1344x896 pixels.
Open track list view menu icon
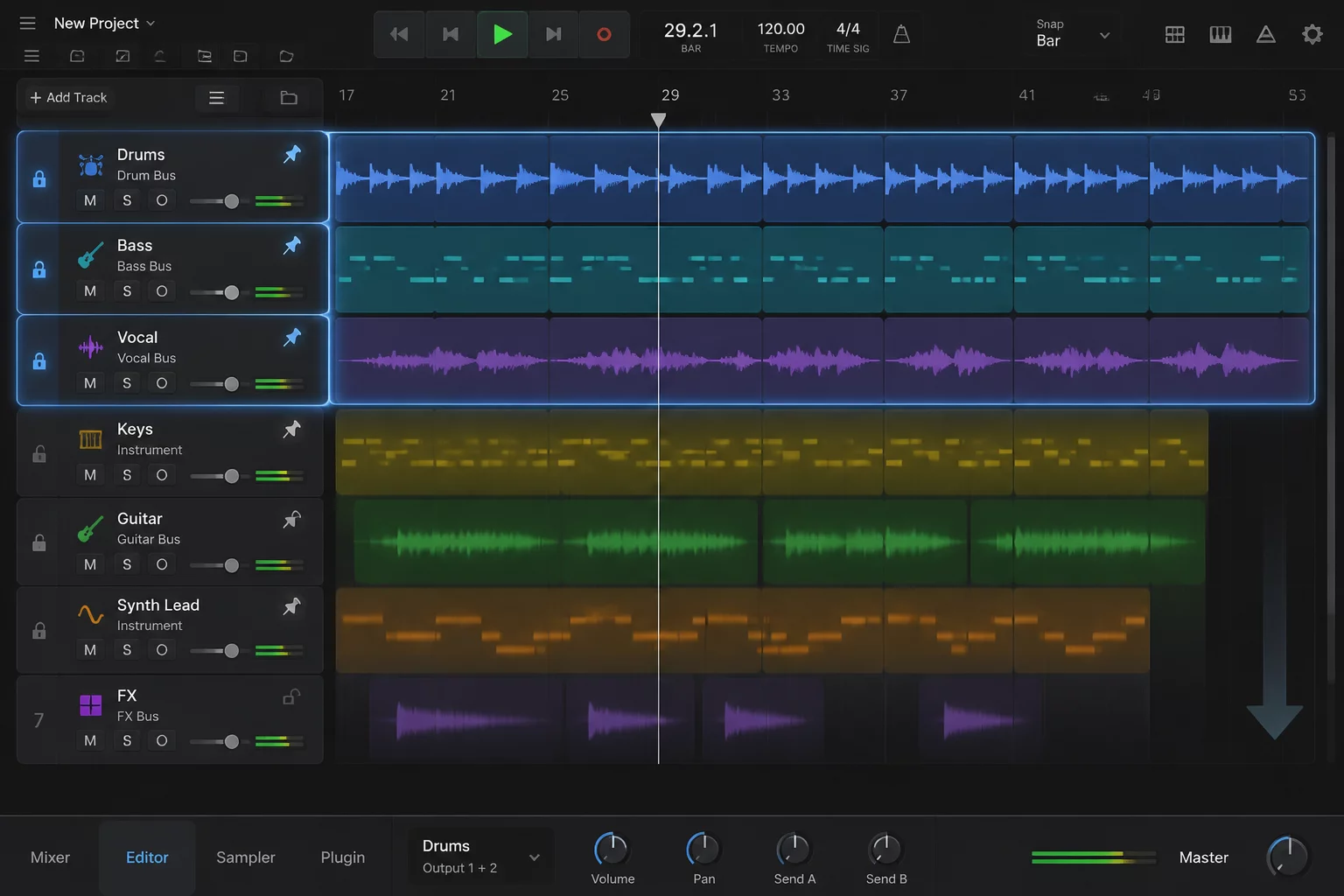(x=216, y=97)
